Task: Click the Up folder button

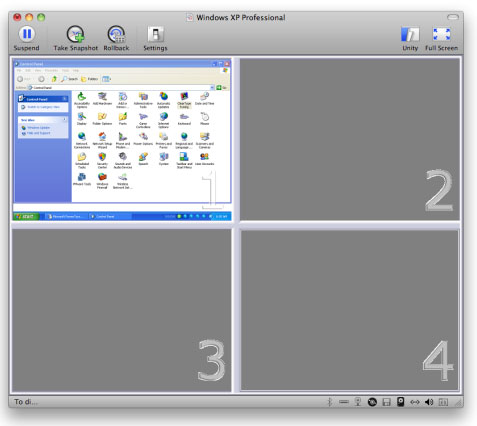Action: point(54,79)
